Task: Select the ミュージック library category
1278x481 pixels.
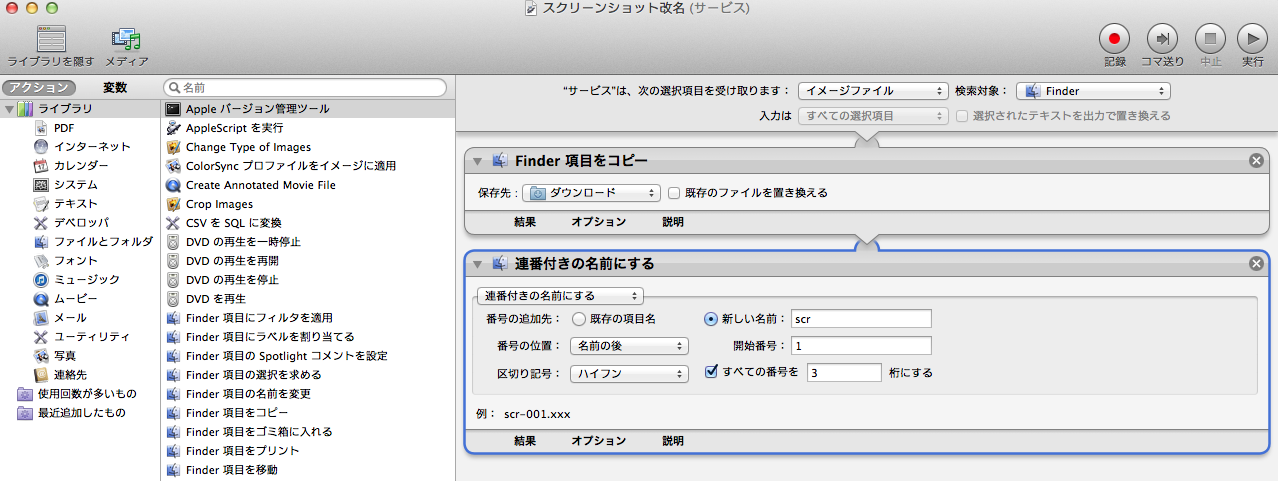Action: 87,280
